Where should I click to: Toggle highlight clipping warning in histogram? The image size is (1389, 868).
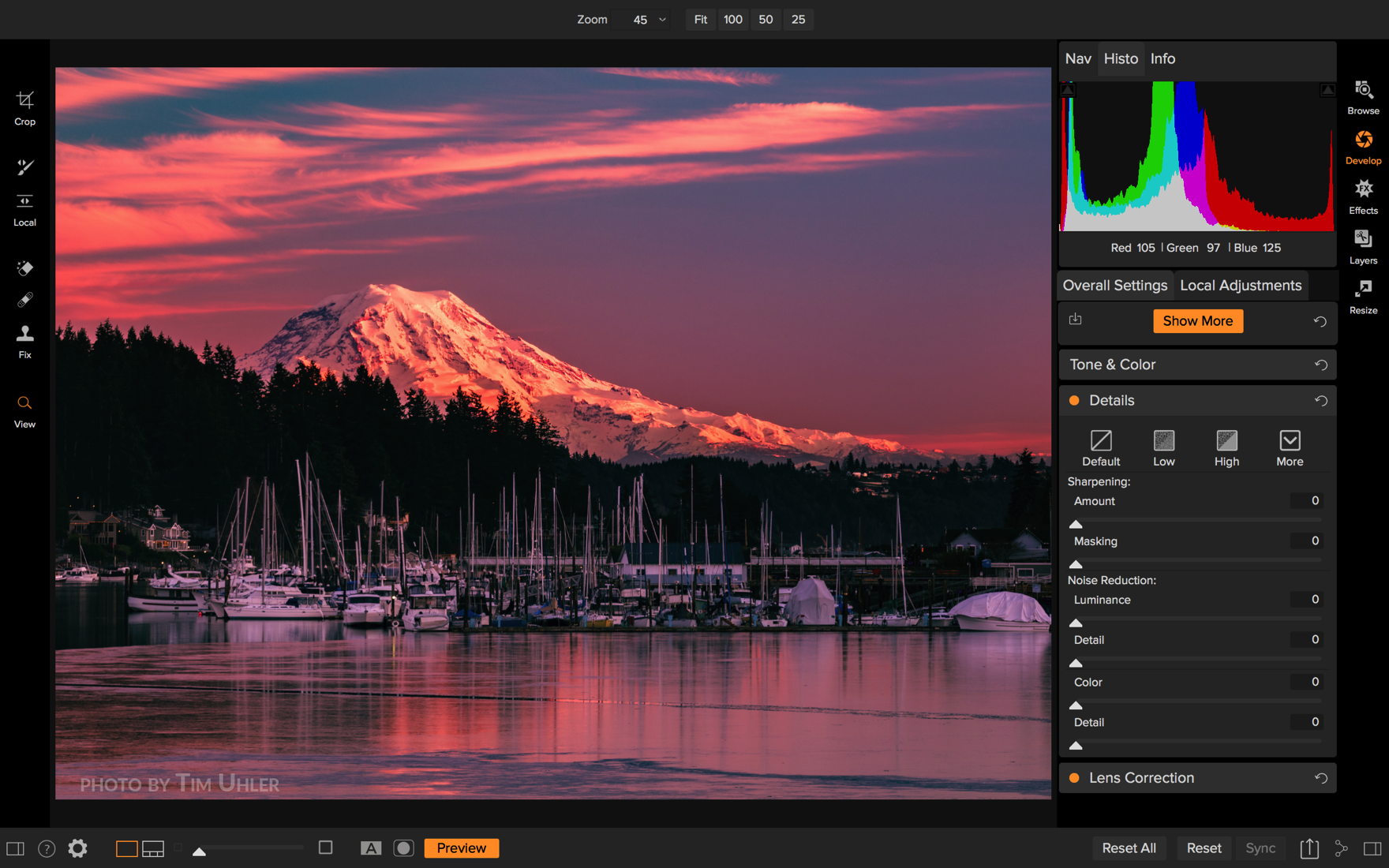1327,90
